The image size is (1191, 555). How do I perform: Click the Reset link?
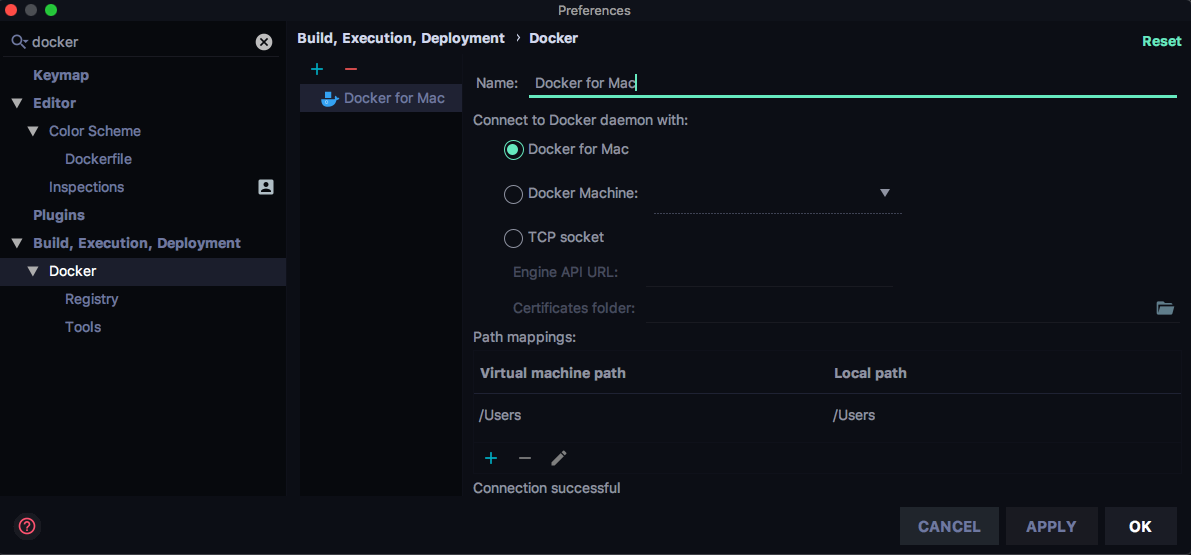(1161, 42)
